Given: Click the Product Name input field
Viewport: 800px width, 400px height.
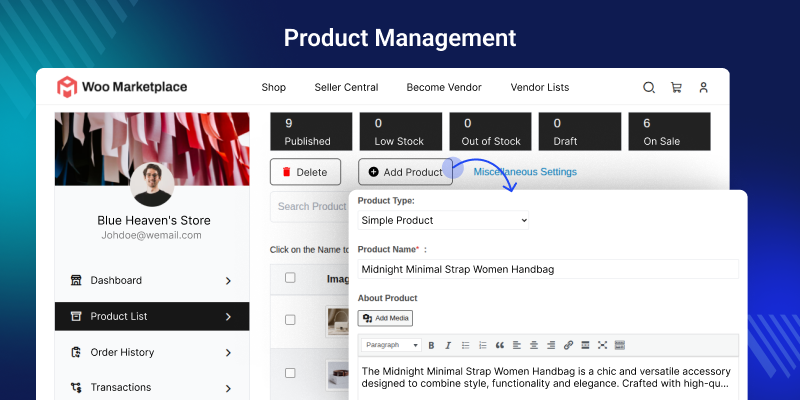Looking at the screenshot, I should click(548, 269).
